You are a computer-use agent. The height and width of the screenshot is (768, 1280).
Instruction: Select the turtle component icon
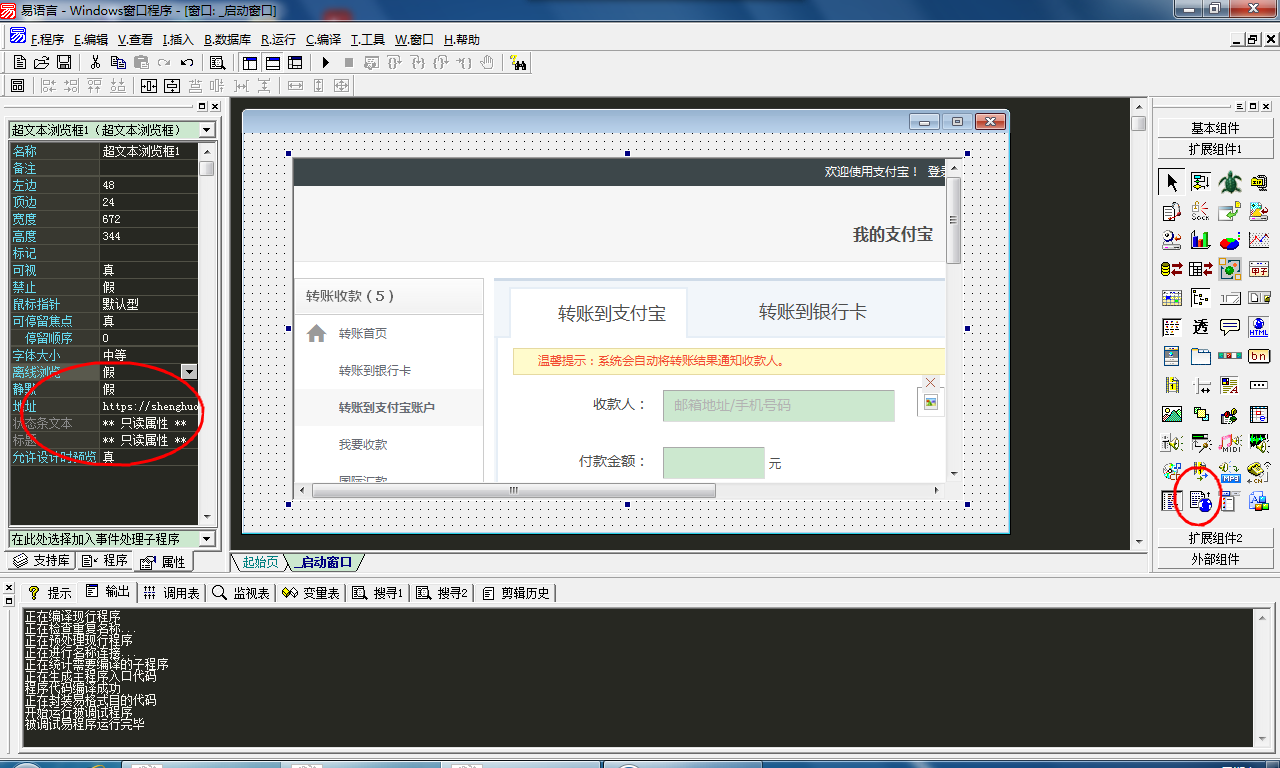[x=1229, y=182]
